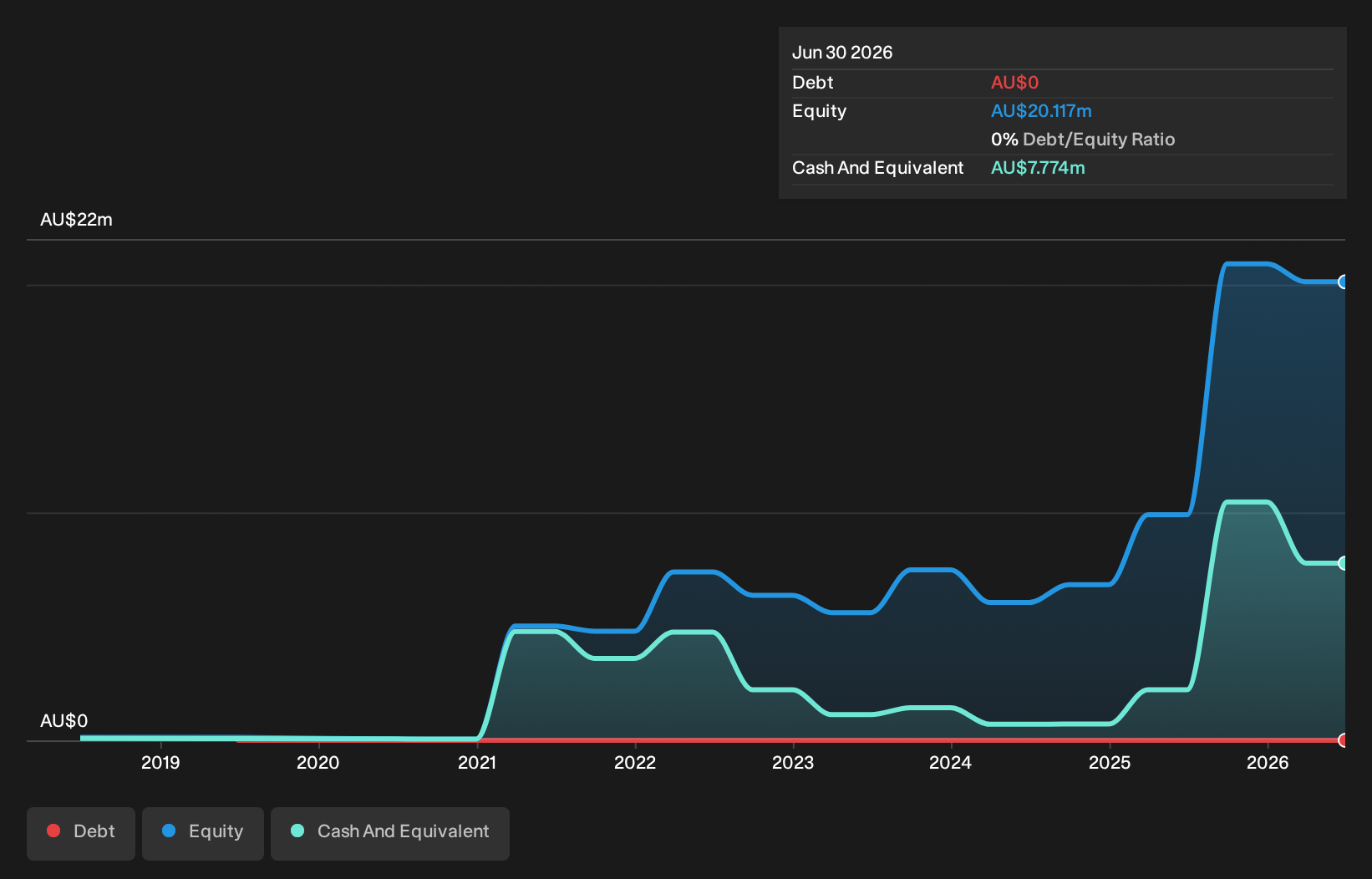Click the Cash And Equivalent tooltip row label

[878, 168]
